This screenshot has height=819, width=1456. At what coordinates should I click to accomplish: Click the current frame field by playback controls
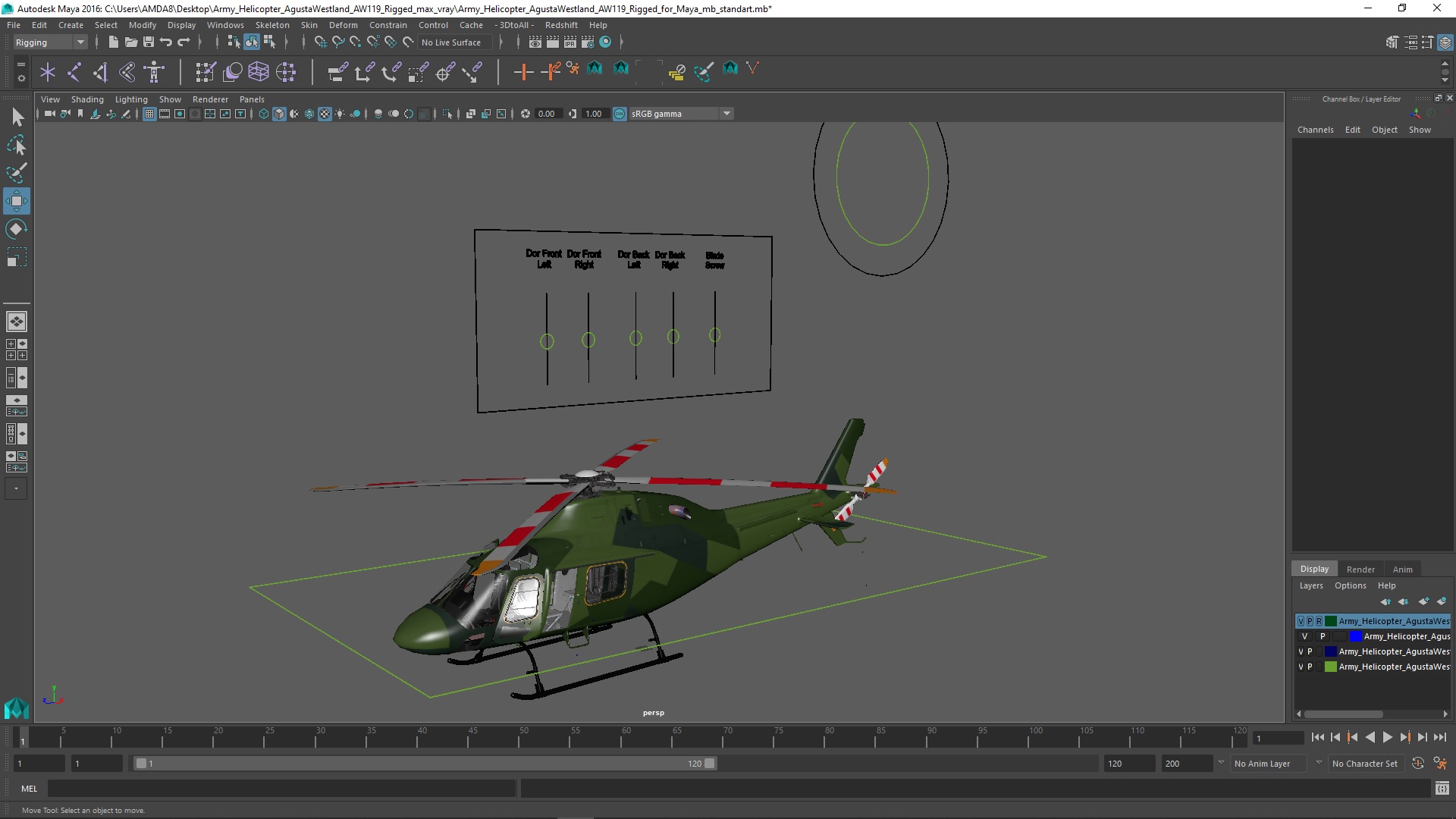[x=1278, y=739]
